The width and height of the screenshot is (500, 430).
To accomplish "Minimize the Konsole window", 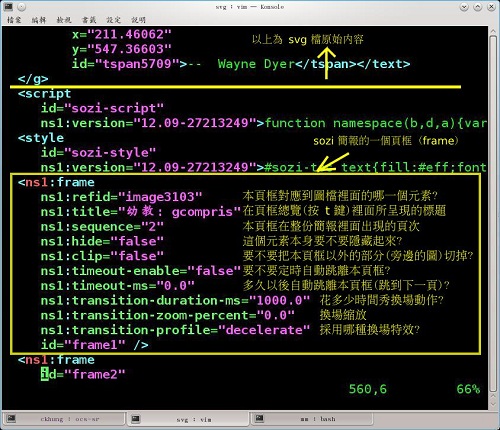I will [x=464, y=7].
